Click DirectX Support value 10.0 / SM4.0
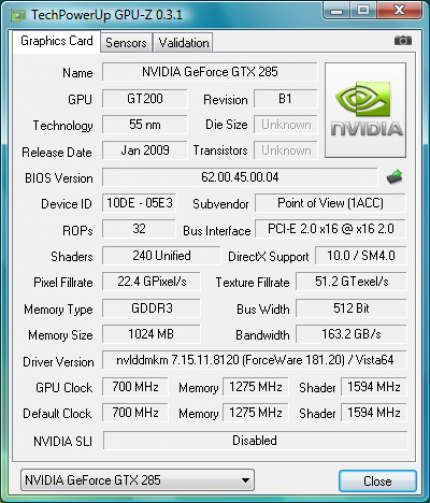Screen dimensions: 430x503 click(x=361, y=256)
